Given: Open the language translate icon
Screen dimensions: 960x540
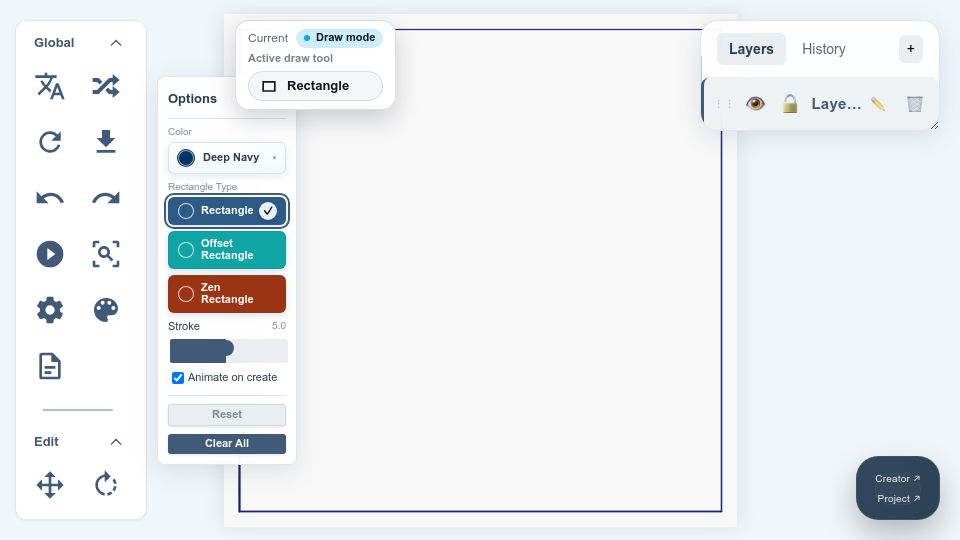Looking at the screenshot, I should pyautogui.click(x=50, y=86).
